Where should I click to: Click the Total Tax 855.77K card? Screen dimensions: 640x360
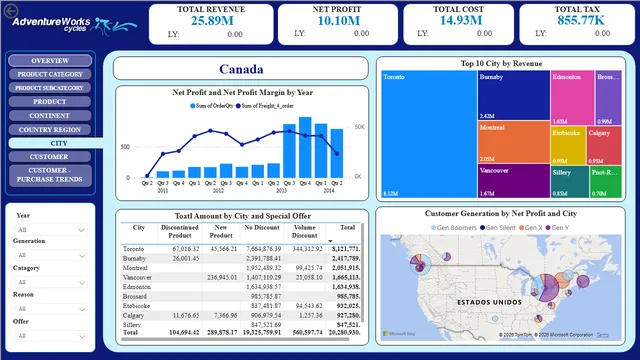tap(577, 24)
